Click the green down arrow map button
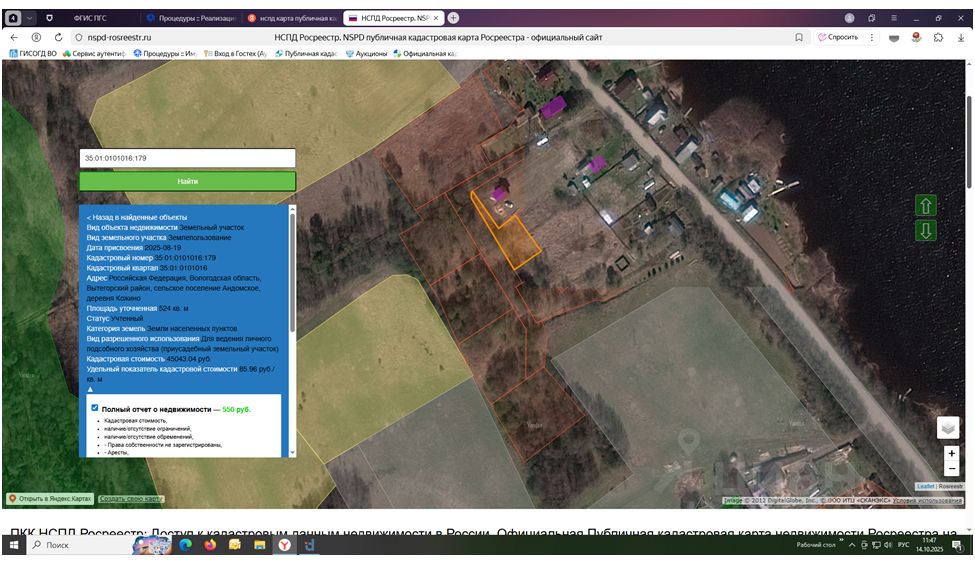This screenshot has width=975, height=564. tap(925, 231)
